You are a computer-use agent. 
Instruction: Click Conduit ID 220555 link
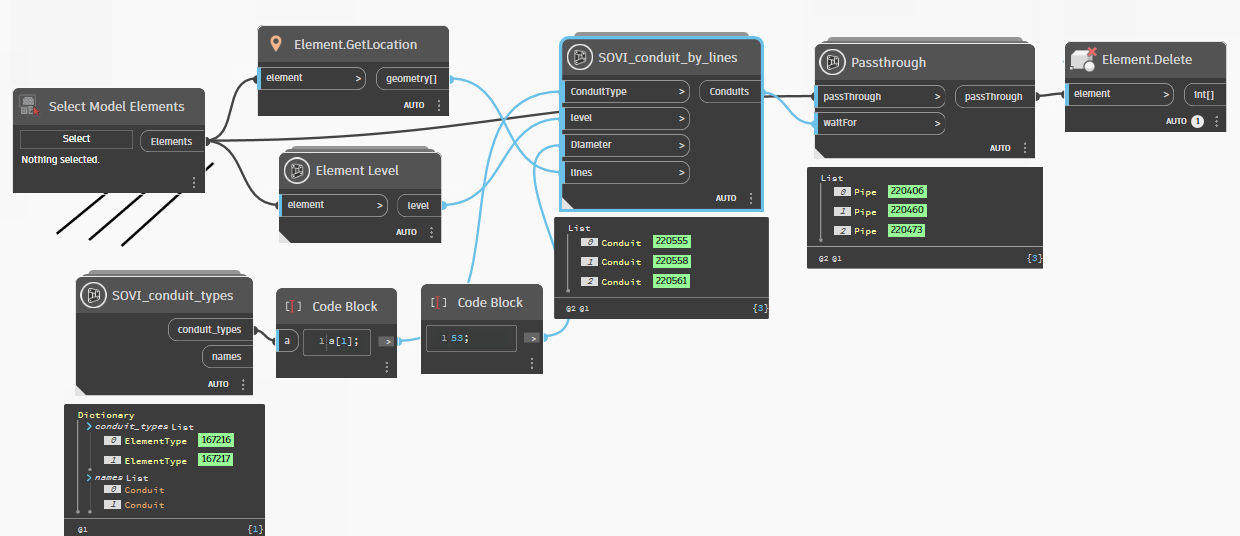tap(672, 242)
